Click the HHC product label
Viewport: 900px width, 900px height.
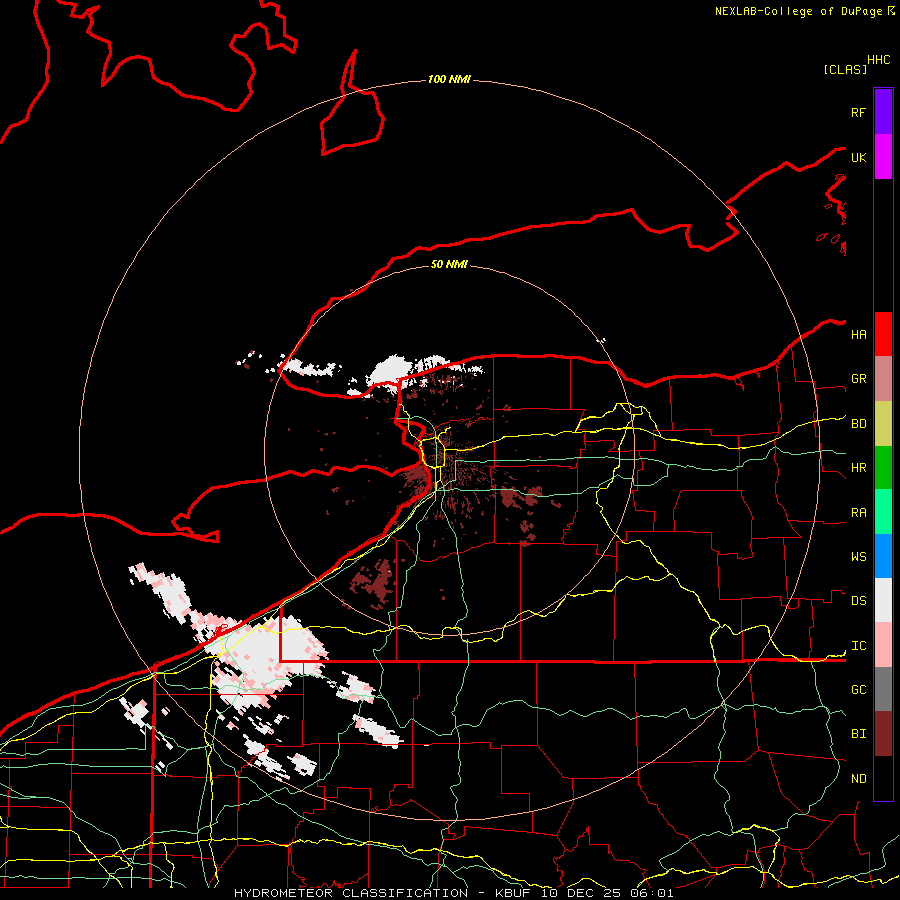click(878, 60)
